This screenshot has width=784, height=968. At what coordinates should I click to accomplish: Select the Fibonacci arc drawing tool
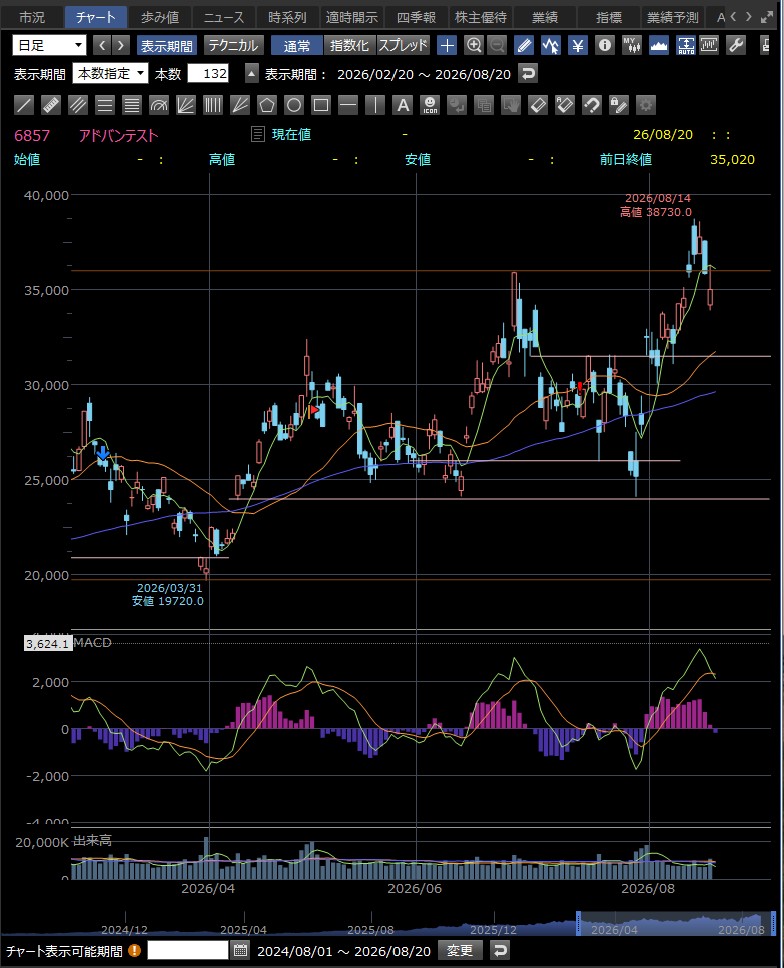159,106
